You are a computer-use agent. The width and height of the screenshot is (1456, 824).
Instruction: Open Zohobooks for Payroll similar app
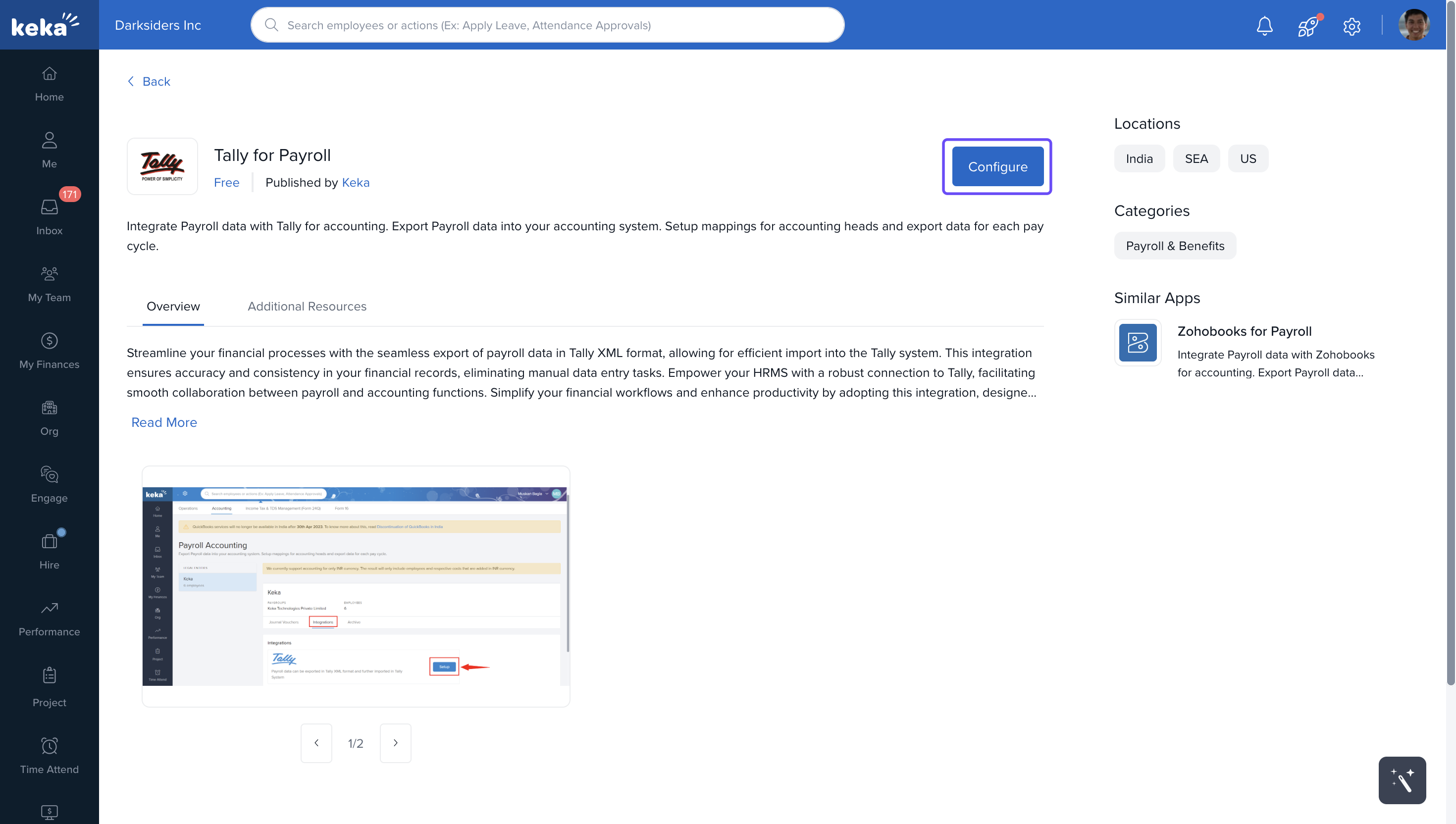1244,331
